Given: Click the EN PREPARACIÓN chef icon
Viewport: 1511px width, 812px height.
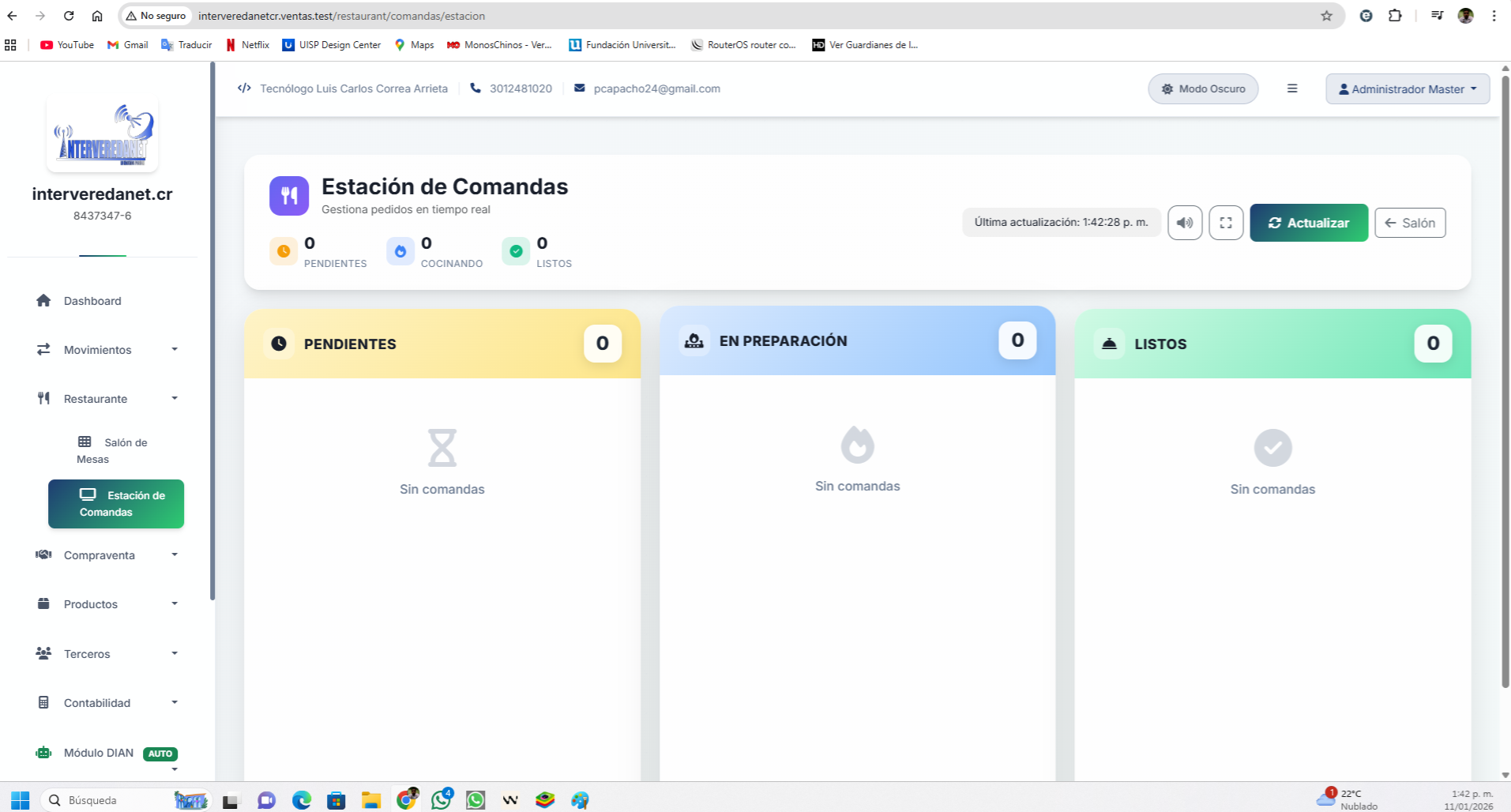Looking at the screenshot, I should [693, 340].
